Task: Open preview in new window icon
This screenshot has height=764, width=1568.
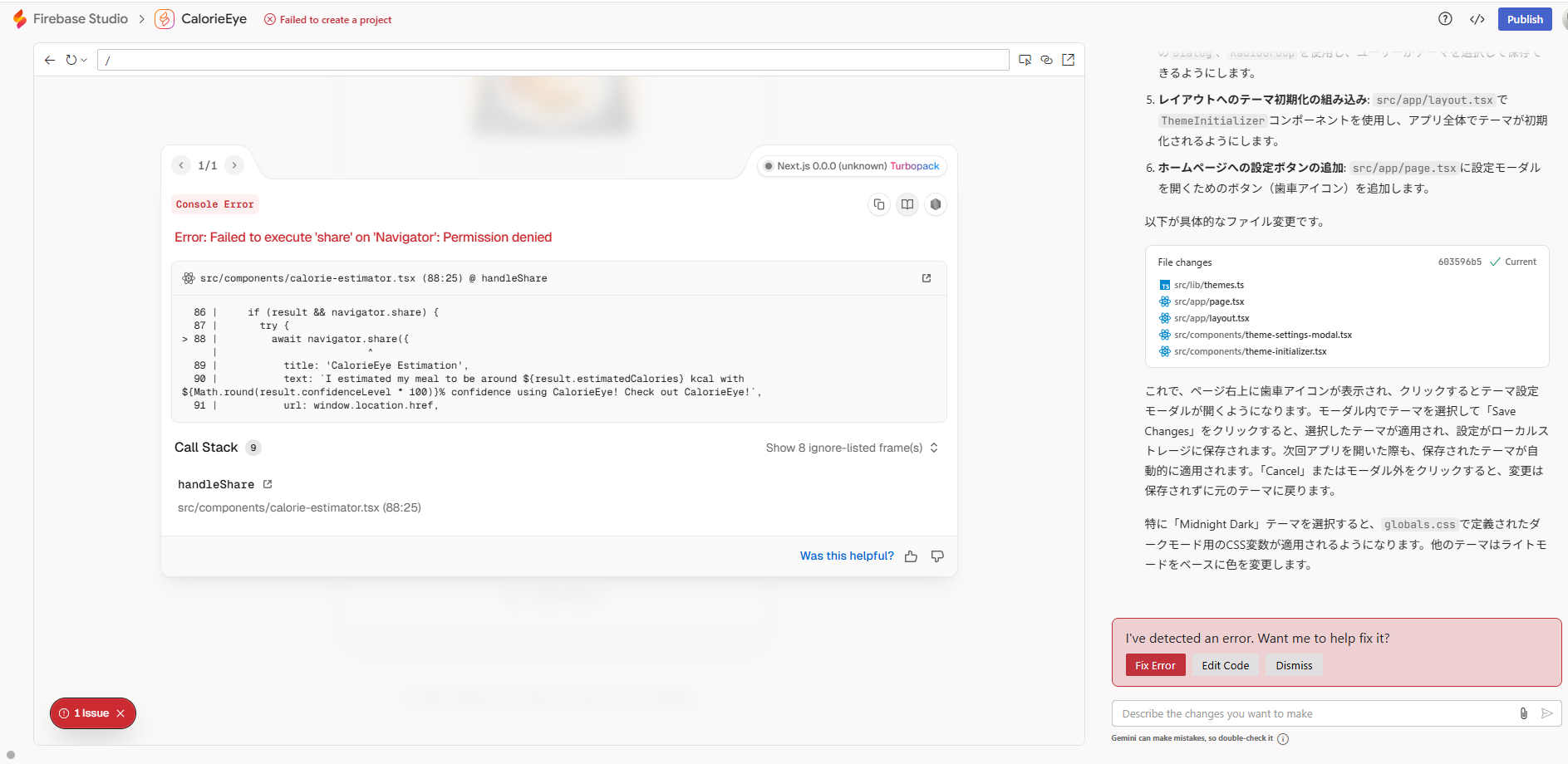Action: (1069, 60)
